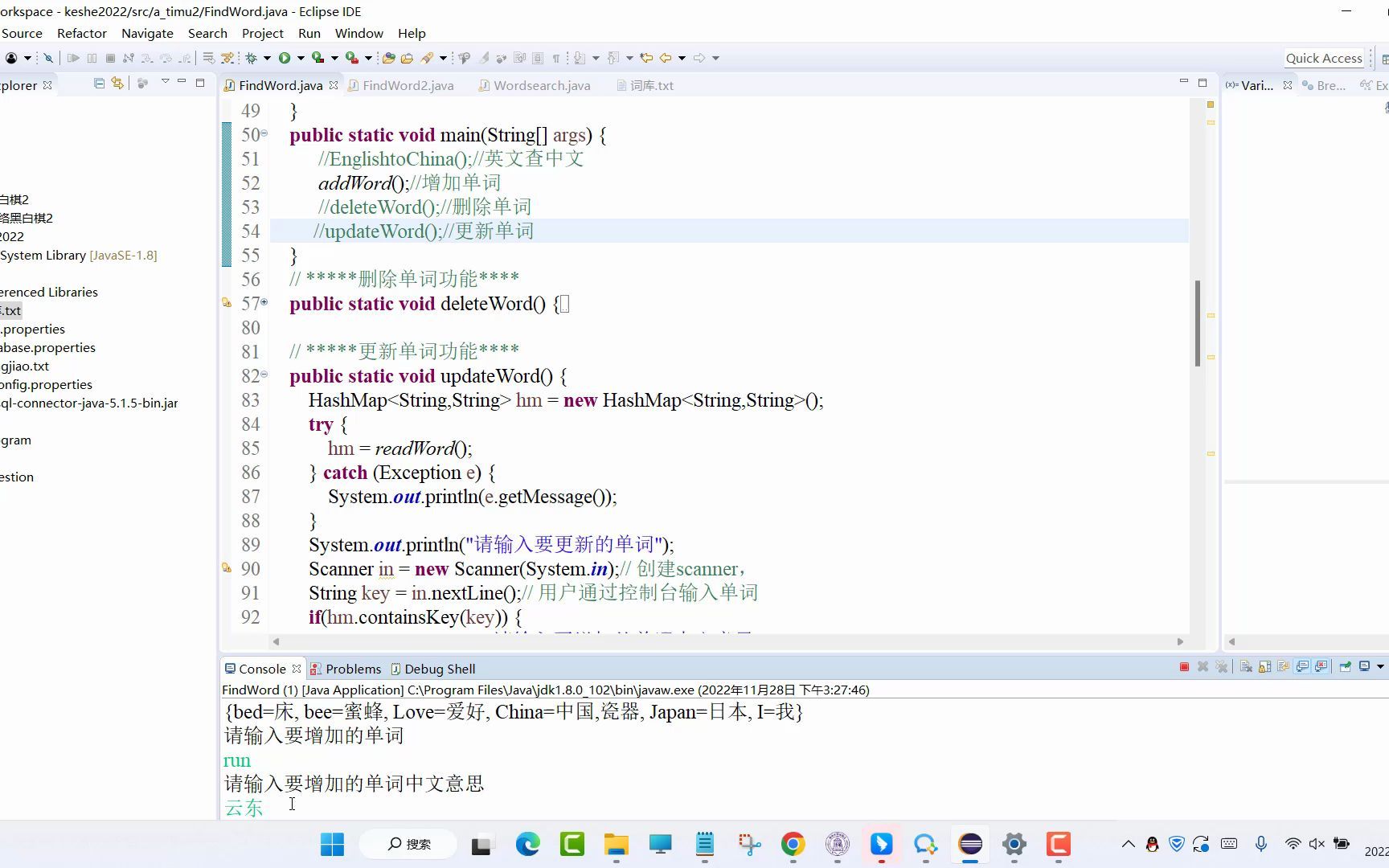Click the editor horizontal scroll right arrow
Screen dimensions: 1389x868
(x=1180, y=641)
